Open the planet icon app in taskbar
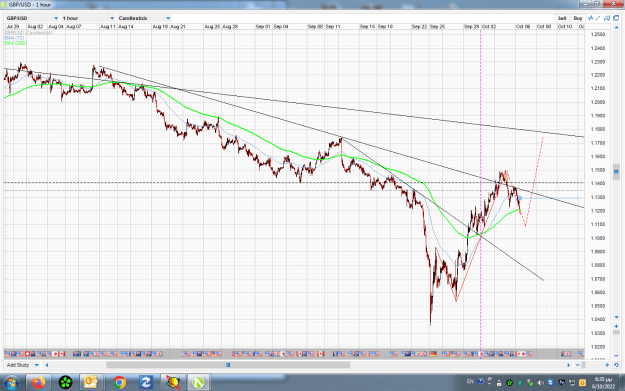Screen dimensions: 625x391 pos(173,383)
